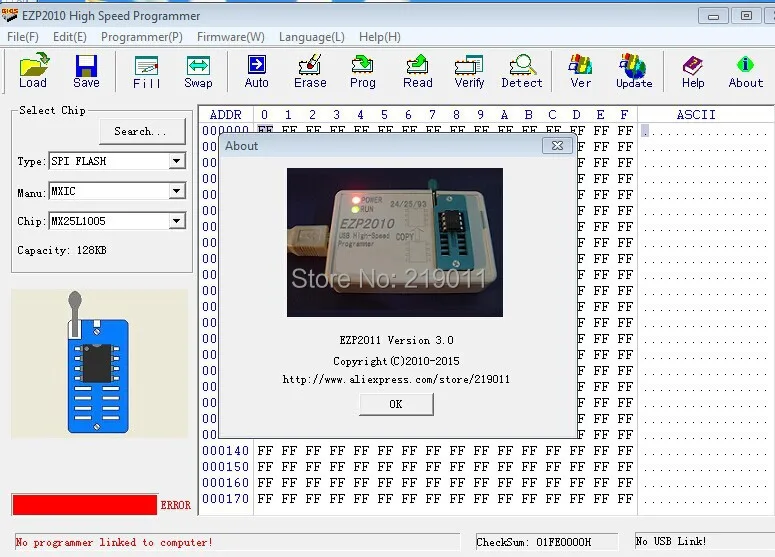The height and width of the screenshot is (557, 775).
Task: Close the About dialog
Action: [x=557, y=145]
